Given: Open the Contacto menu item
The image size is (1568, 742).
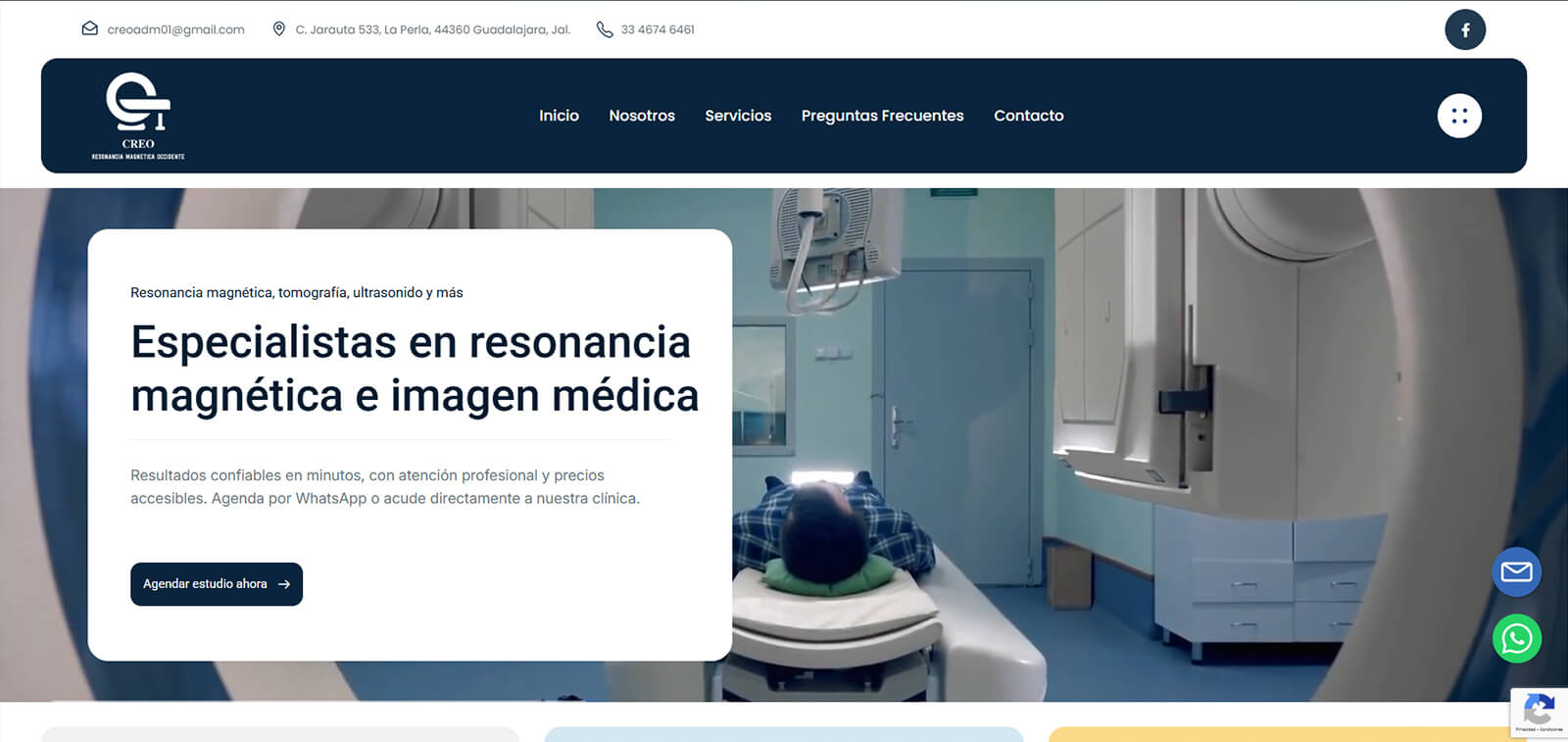Looking at the screenshot, I should point(1029,116).
